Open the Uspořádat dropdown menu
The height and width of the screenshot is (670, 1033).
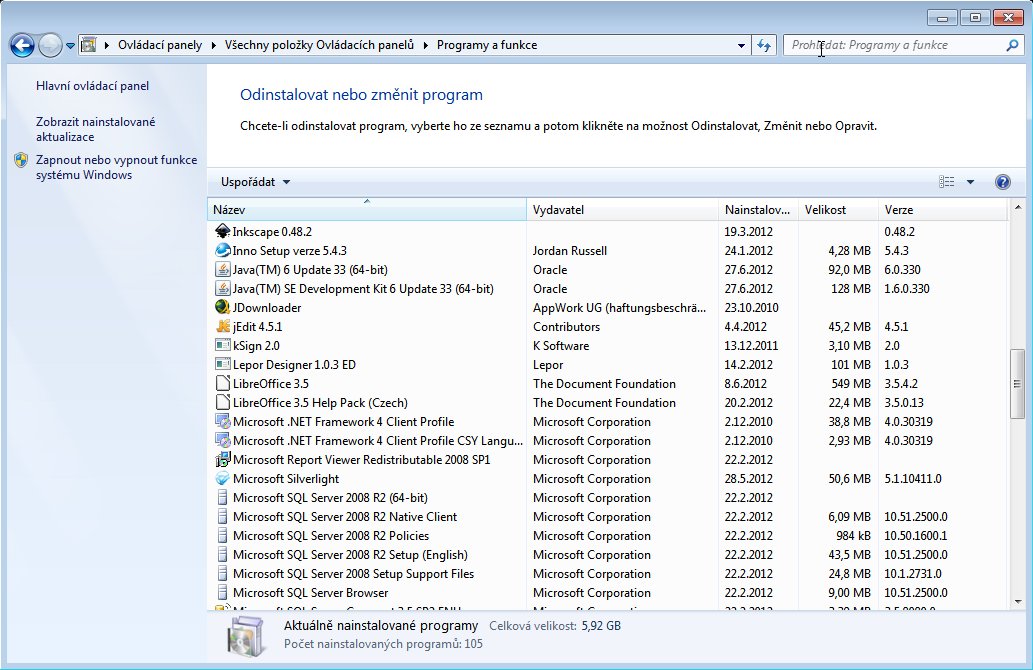256,182
